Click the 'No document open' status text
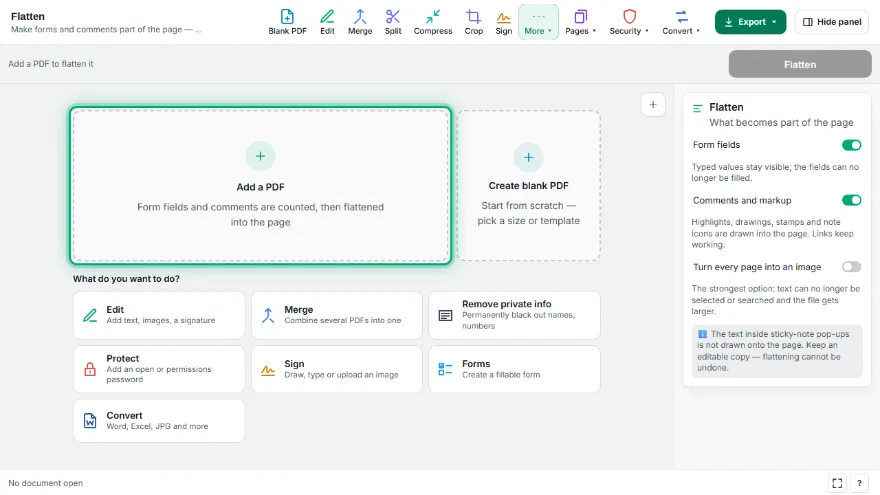Viewport: 880px width, 495px height. 45,483
